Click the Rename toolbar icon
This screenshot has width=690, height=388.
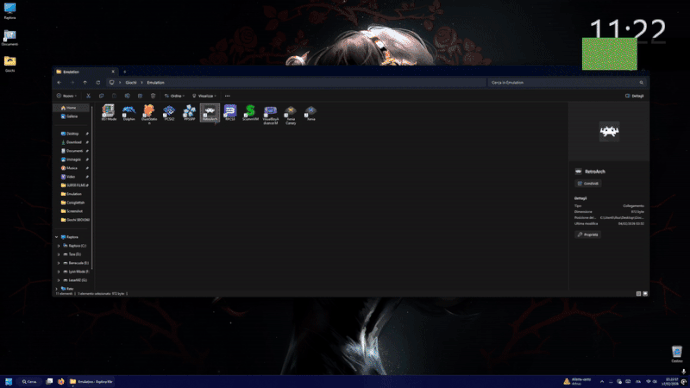click(x=127, y=95)
